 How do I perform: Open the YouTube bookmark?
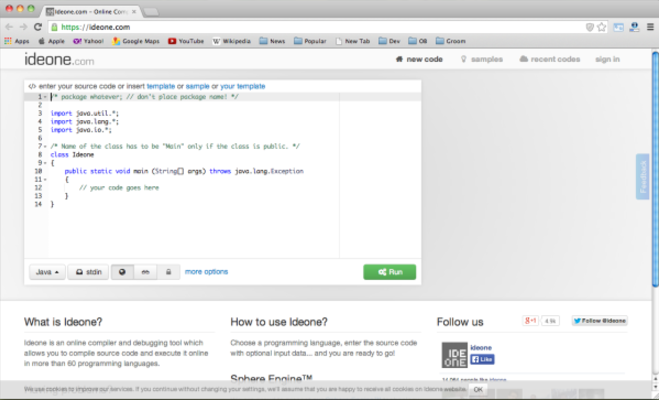point(186,41)
